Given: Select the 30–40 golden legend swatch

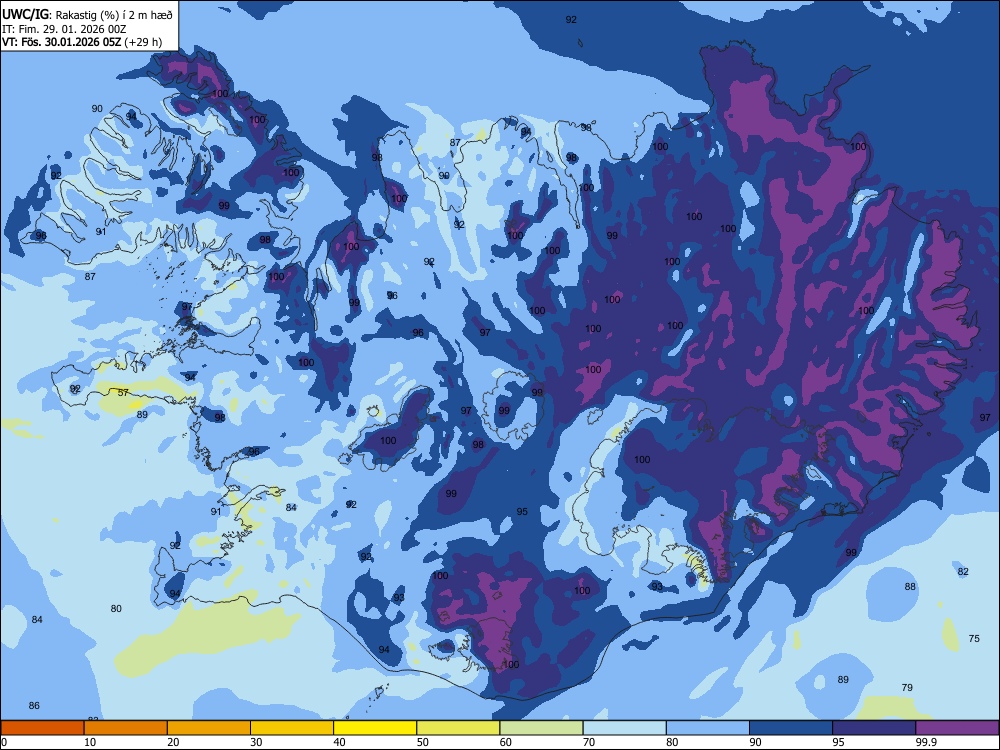Looking at the screenshot, I should point(292,728).
